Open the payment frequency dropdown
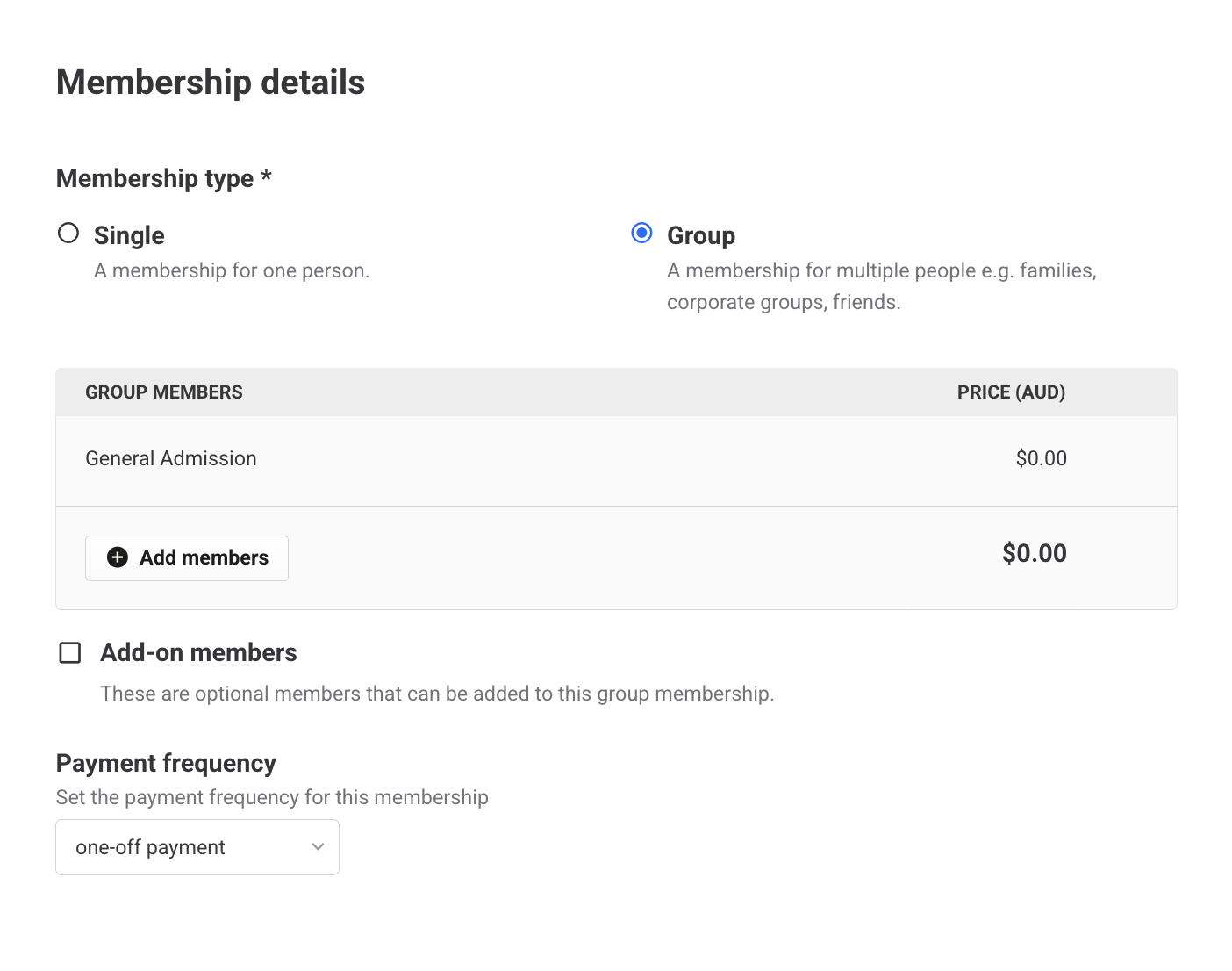Screen dimensions: 1232x971 tap(197, 847)
